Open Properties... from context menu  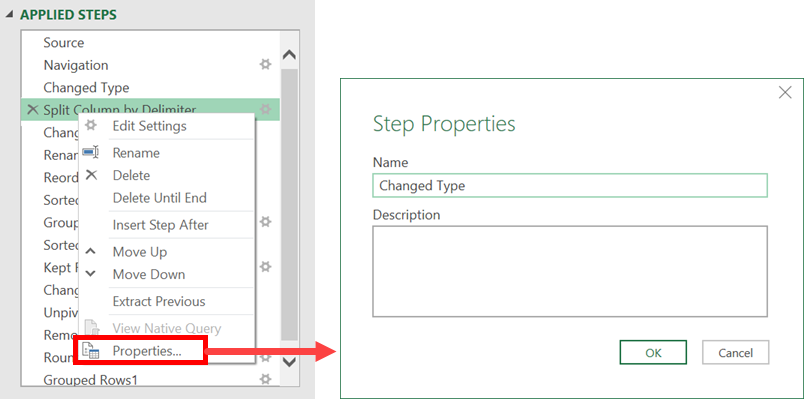147,351
